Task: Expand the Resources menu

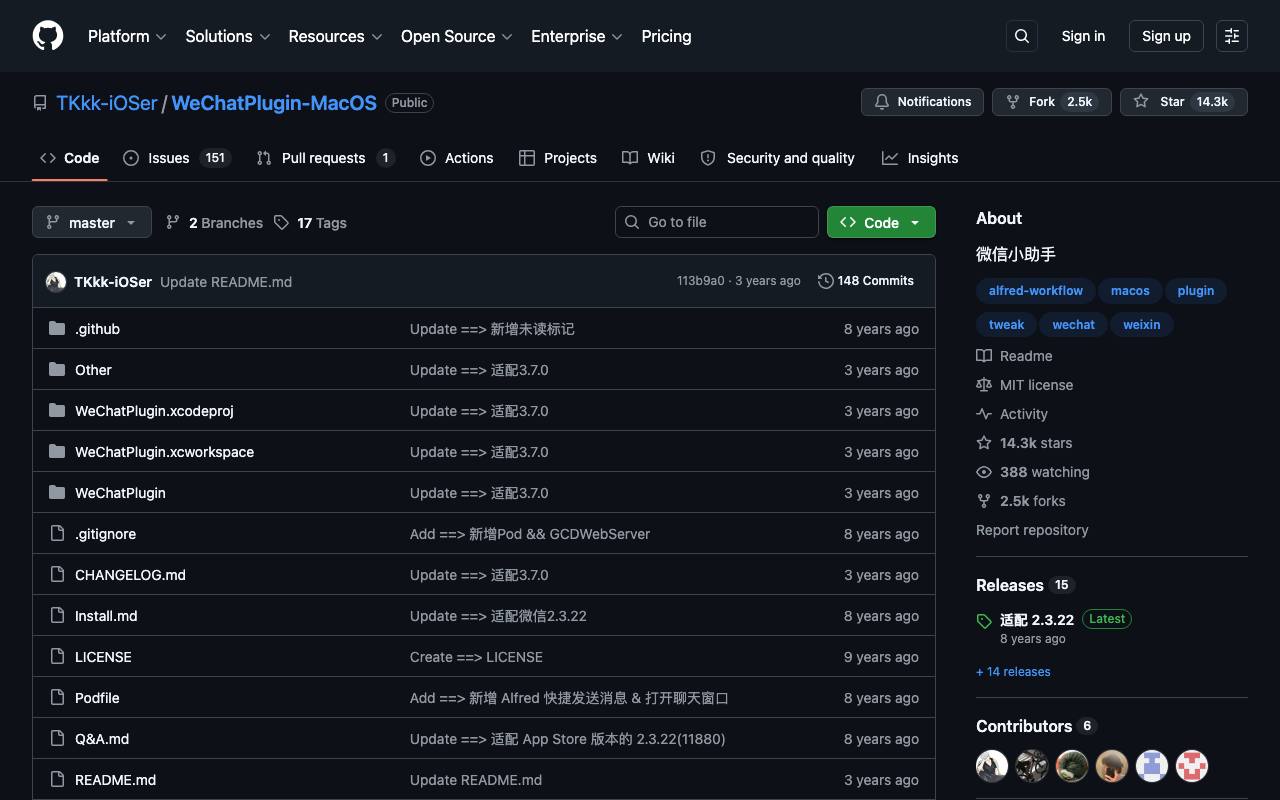Action: [335, 36]
